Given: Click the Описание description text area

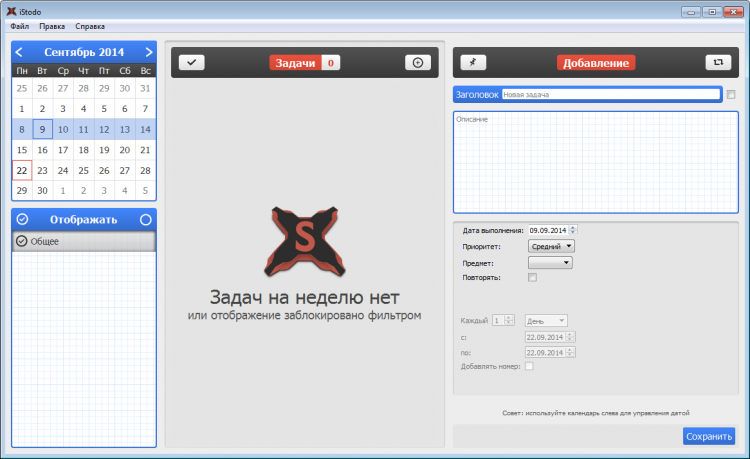Looking at the screenshot, I should click(x=596, y=162).
